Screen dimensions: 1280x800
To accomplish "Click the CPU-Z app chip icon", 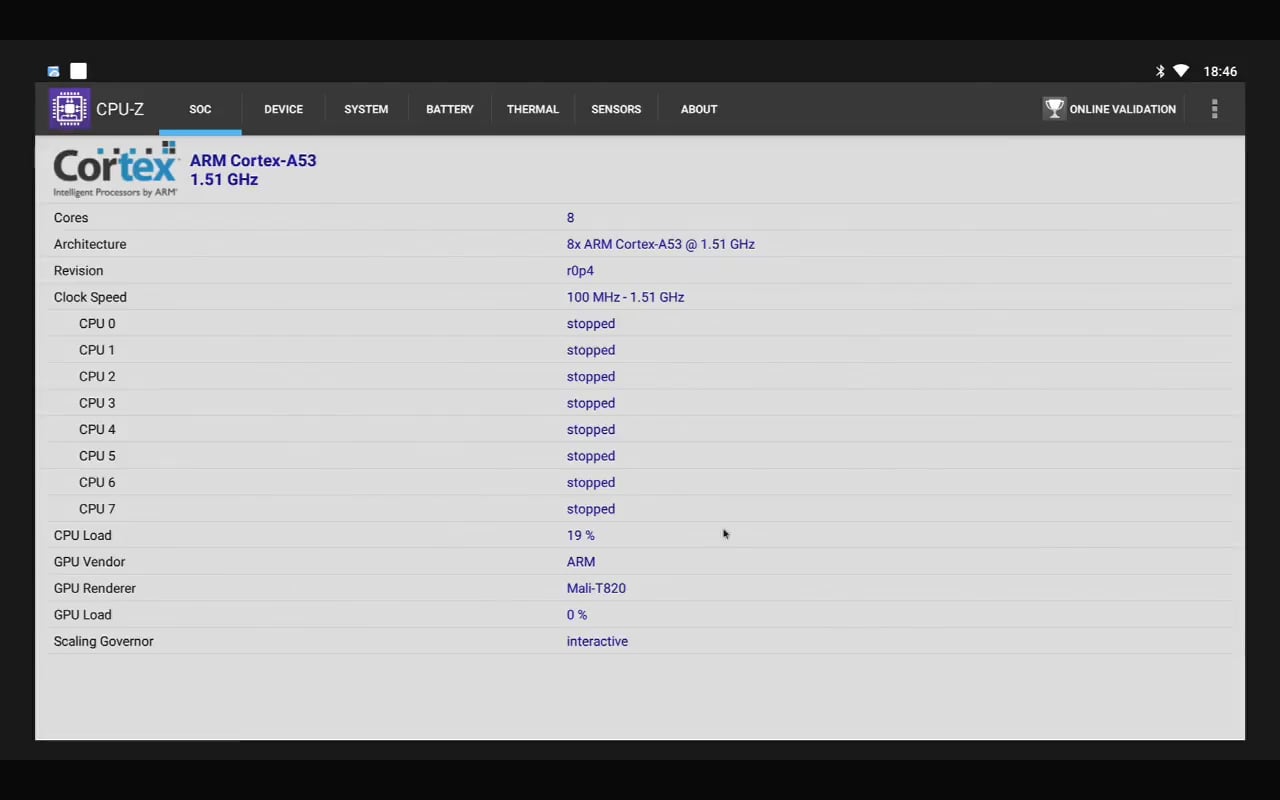I will [x=70, y=109].
